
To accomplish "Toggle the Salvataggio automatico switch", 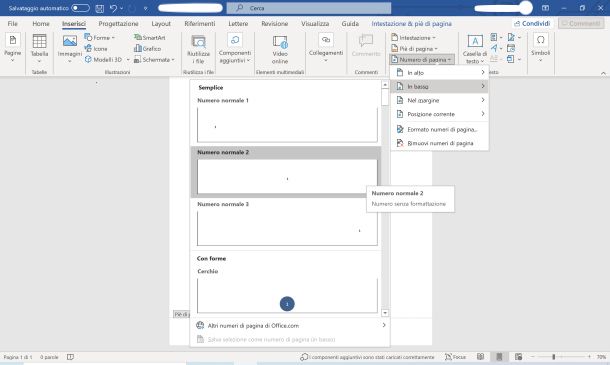I will [x=80, y=8].
